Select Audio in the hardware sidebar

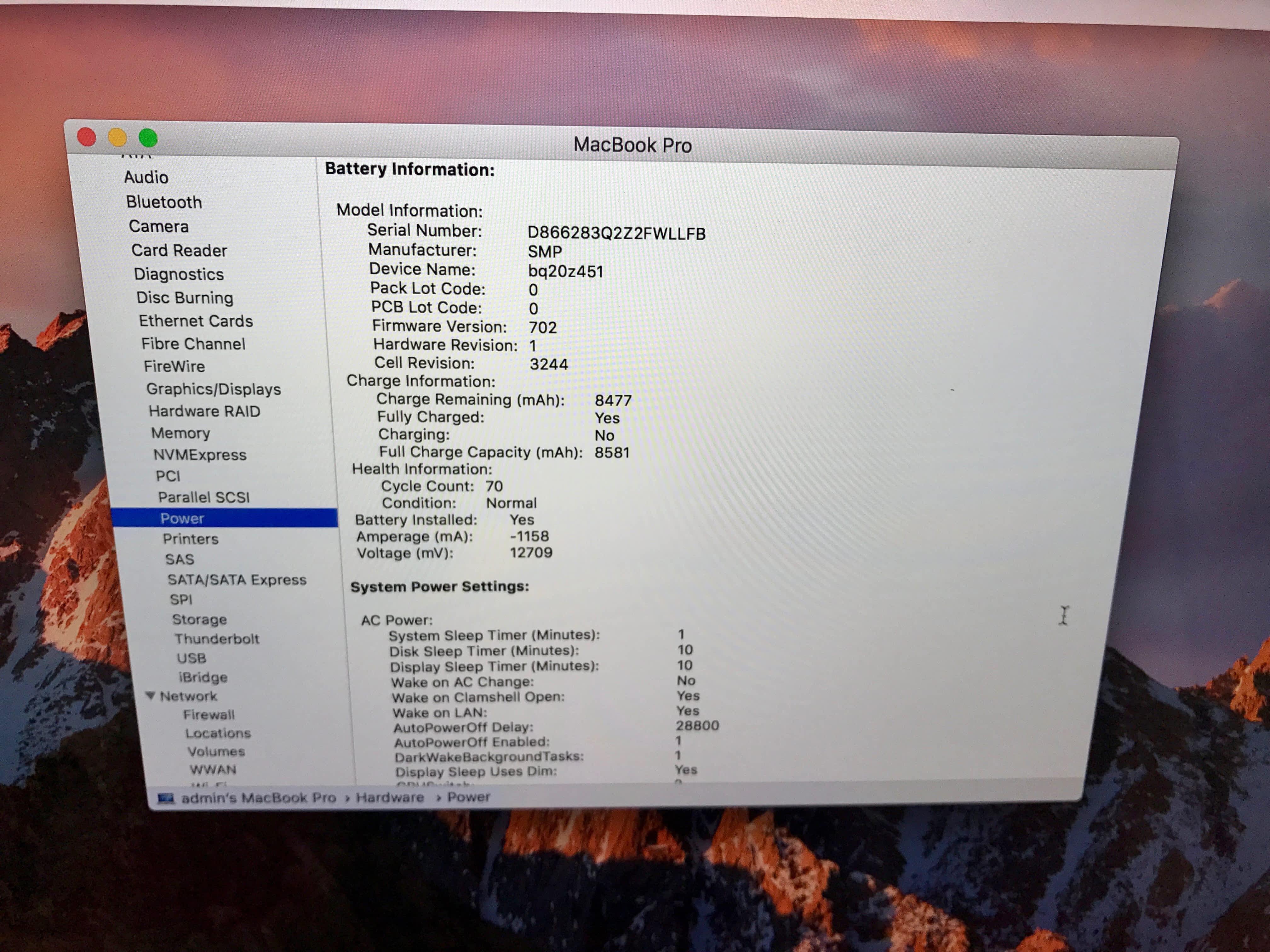click(x=146, y=177)
